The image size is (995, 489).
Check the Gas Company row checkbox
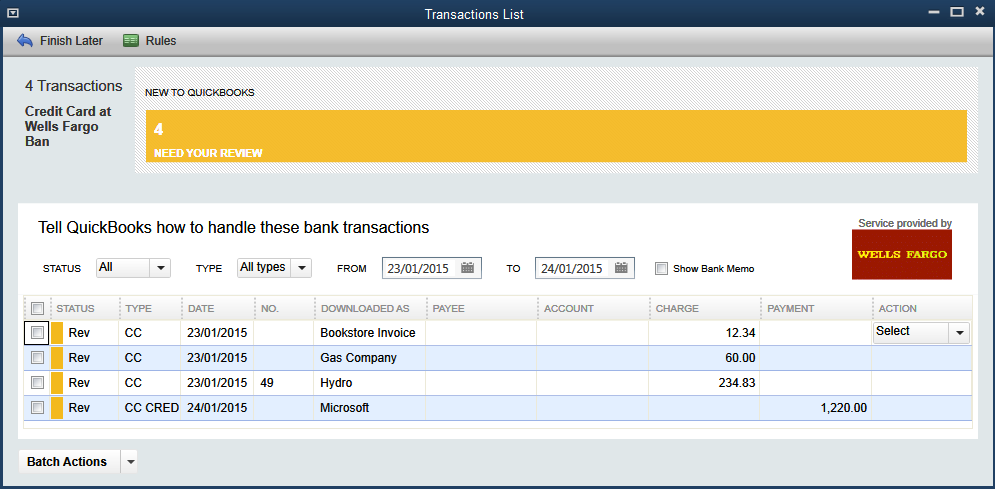pyautogui.click(x=37, y=358)
